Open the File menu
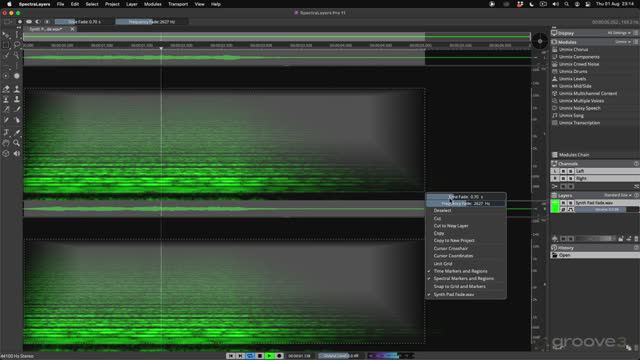The height and width of the screenshot is (360, 640). pos(60,4)
